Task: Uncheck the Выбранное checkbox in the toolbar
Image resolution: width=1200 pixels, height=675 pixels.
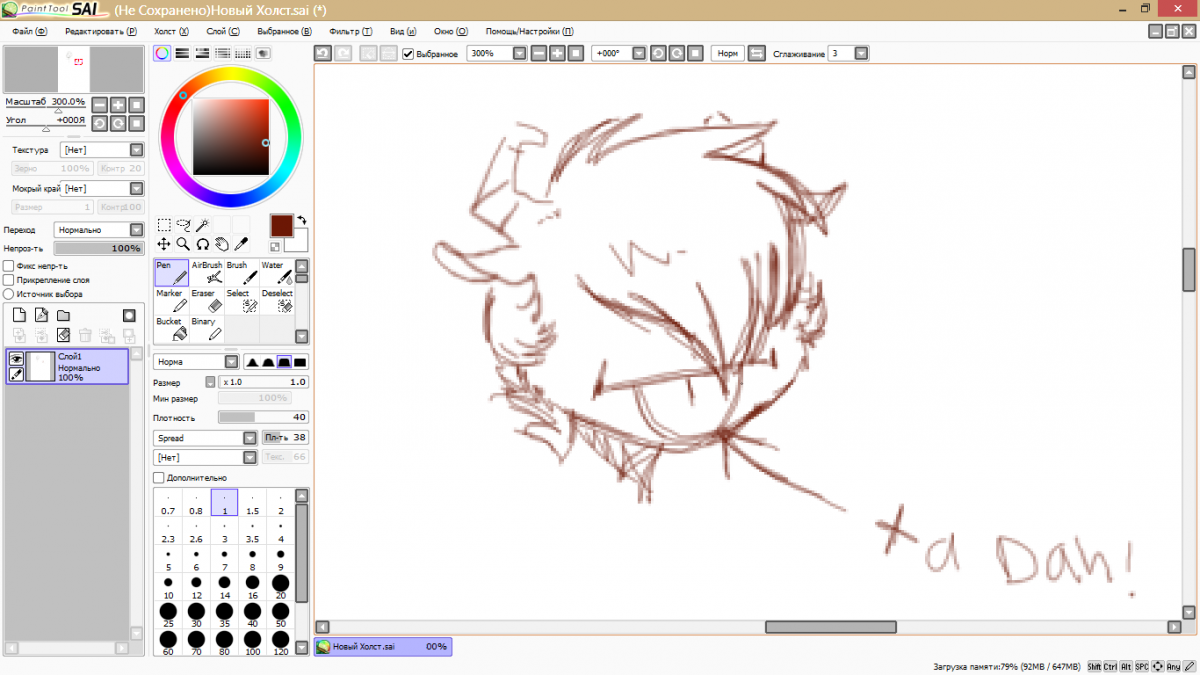Action: [x=408, y=53]
